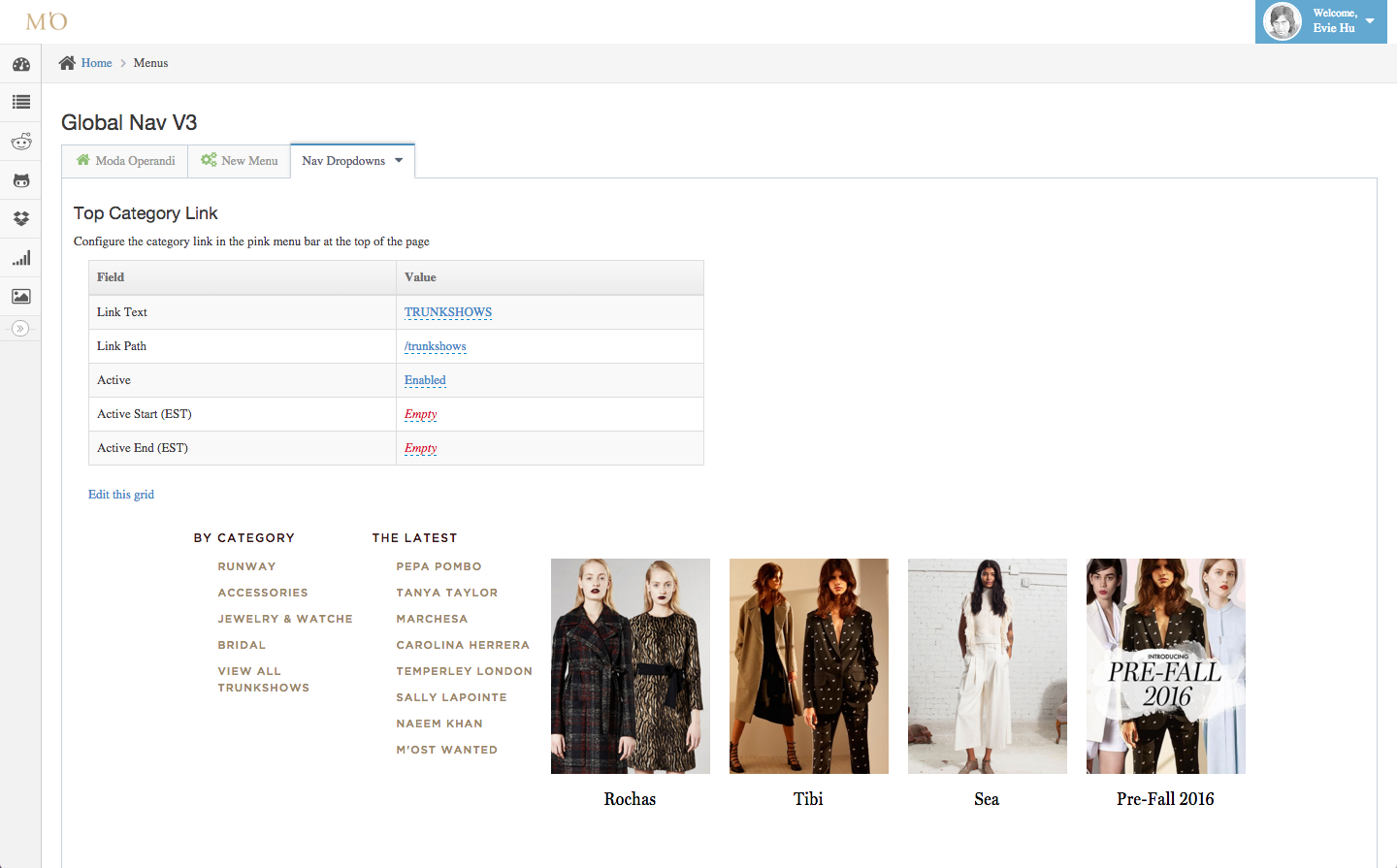Screen dimensions: 1397x868
Task: Click the Field column header
Action: [x=243, y=277]
